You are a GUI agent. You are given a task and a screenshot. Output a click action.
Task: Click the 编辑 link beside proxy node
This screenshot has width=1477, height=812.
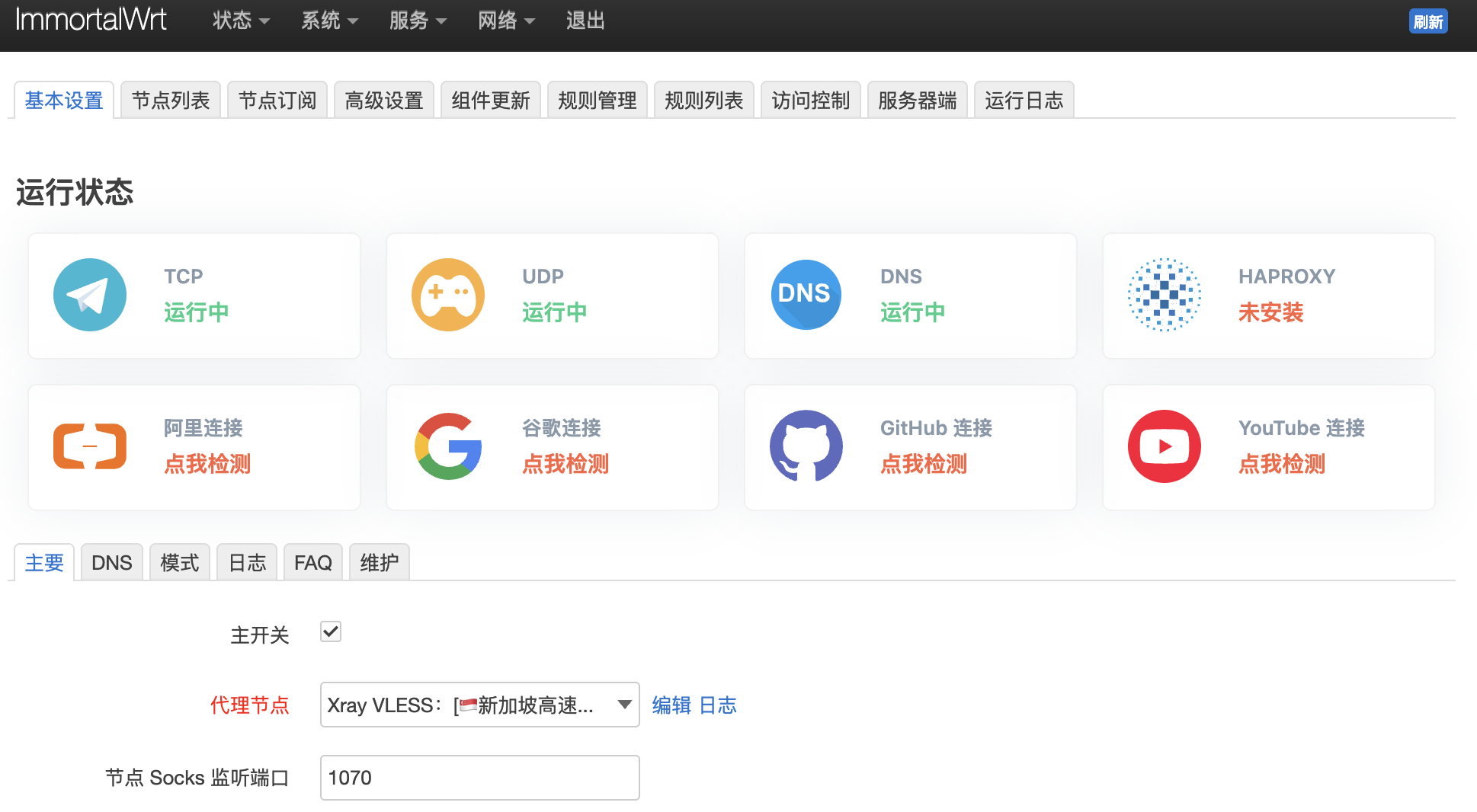(671, 705)
